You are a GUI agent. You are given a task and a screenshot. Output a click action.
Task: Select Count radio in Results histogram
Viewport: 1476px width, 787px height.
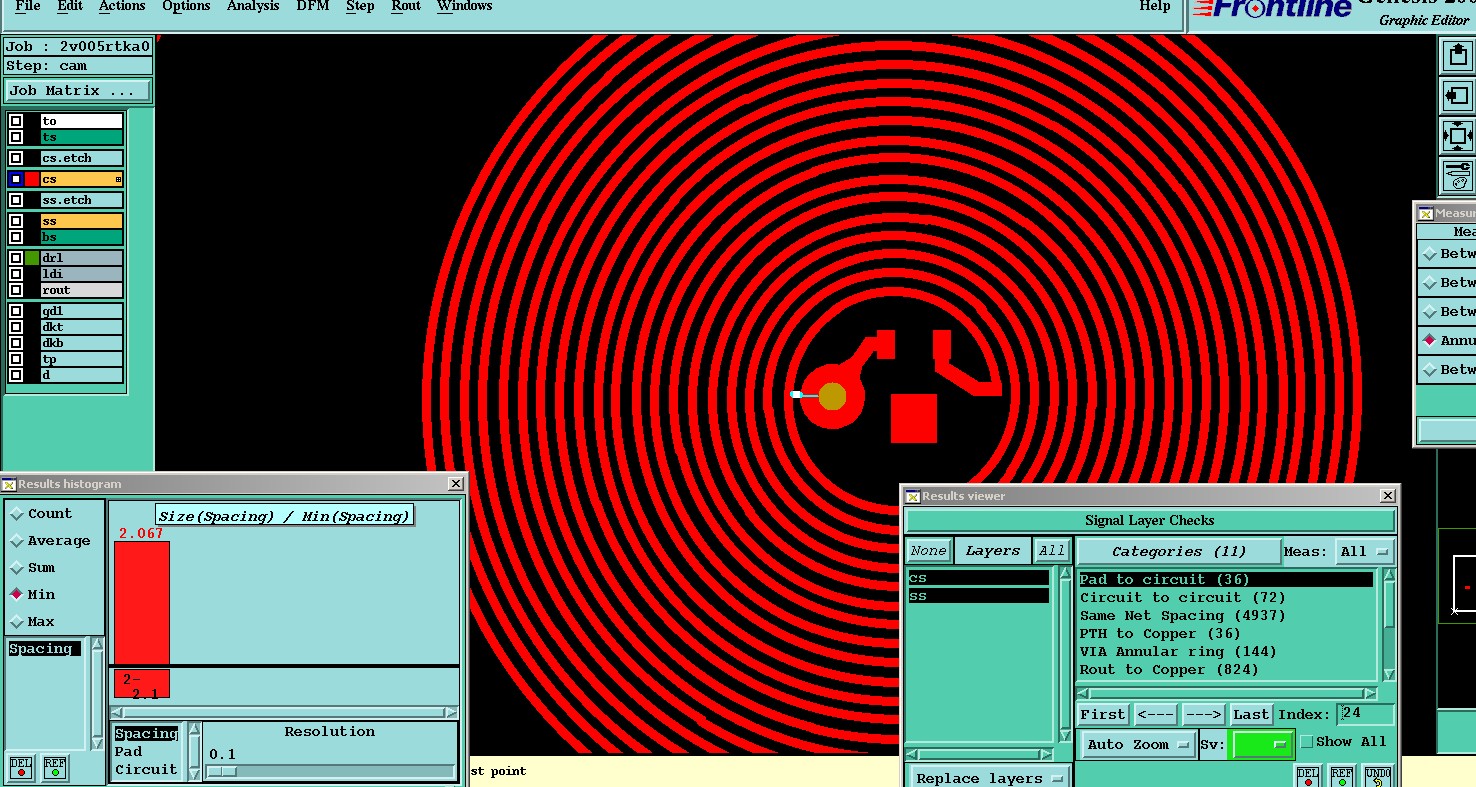[17, 514]
